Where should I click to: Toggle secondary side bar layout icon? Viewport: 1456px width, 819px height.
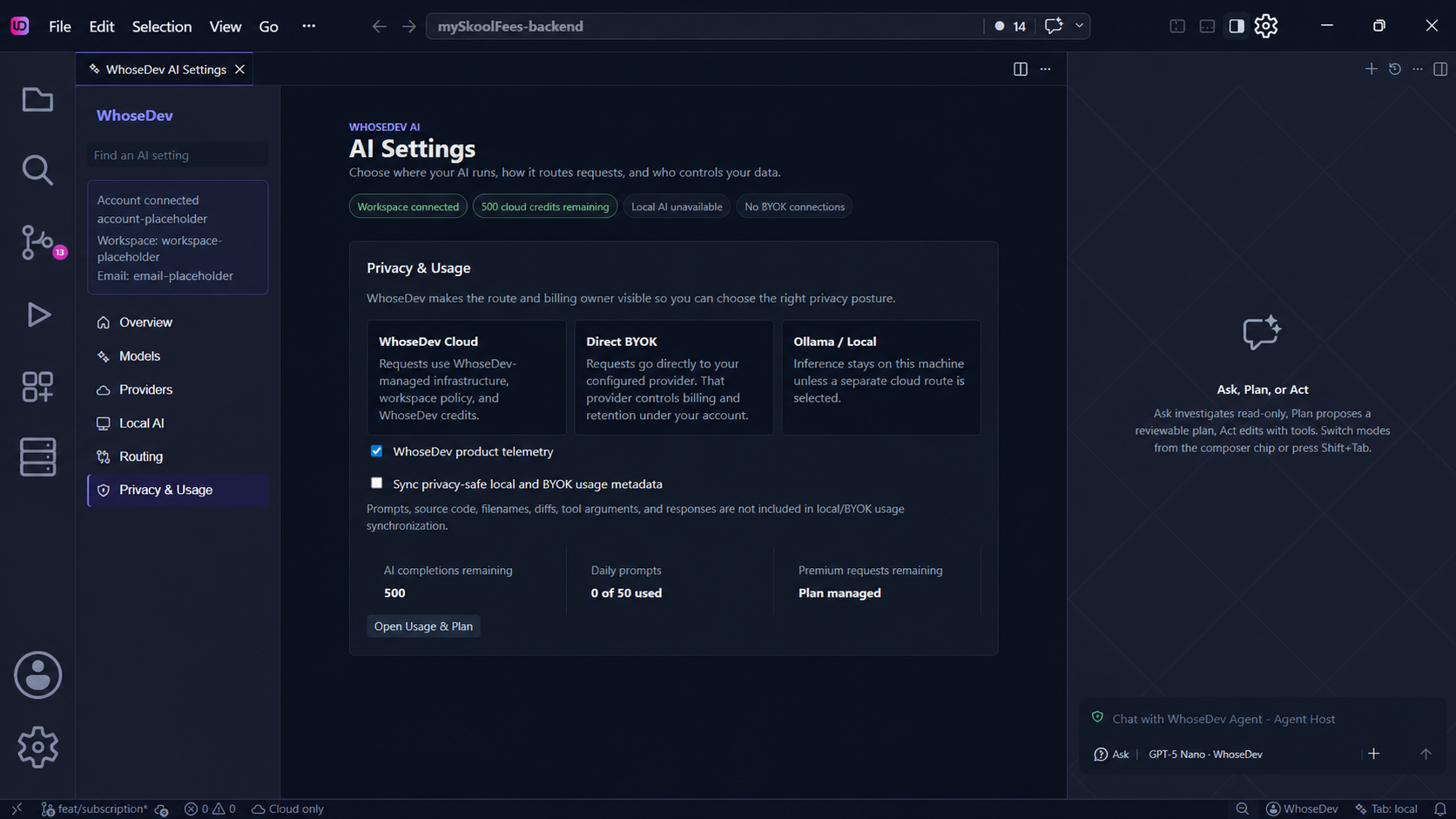coord(1237,26)
